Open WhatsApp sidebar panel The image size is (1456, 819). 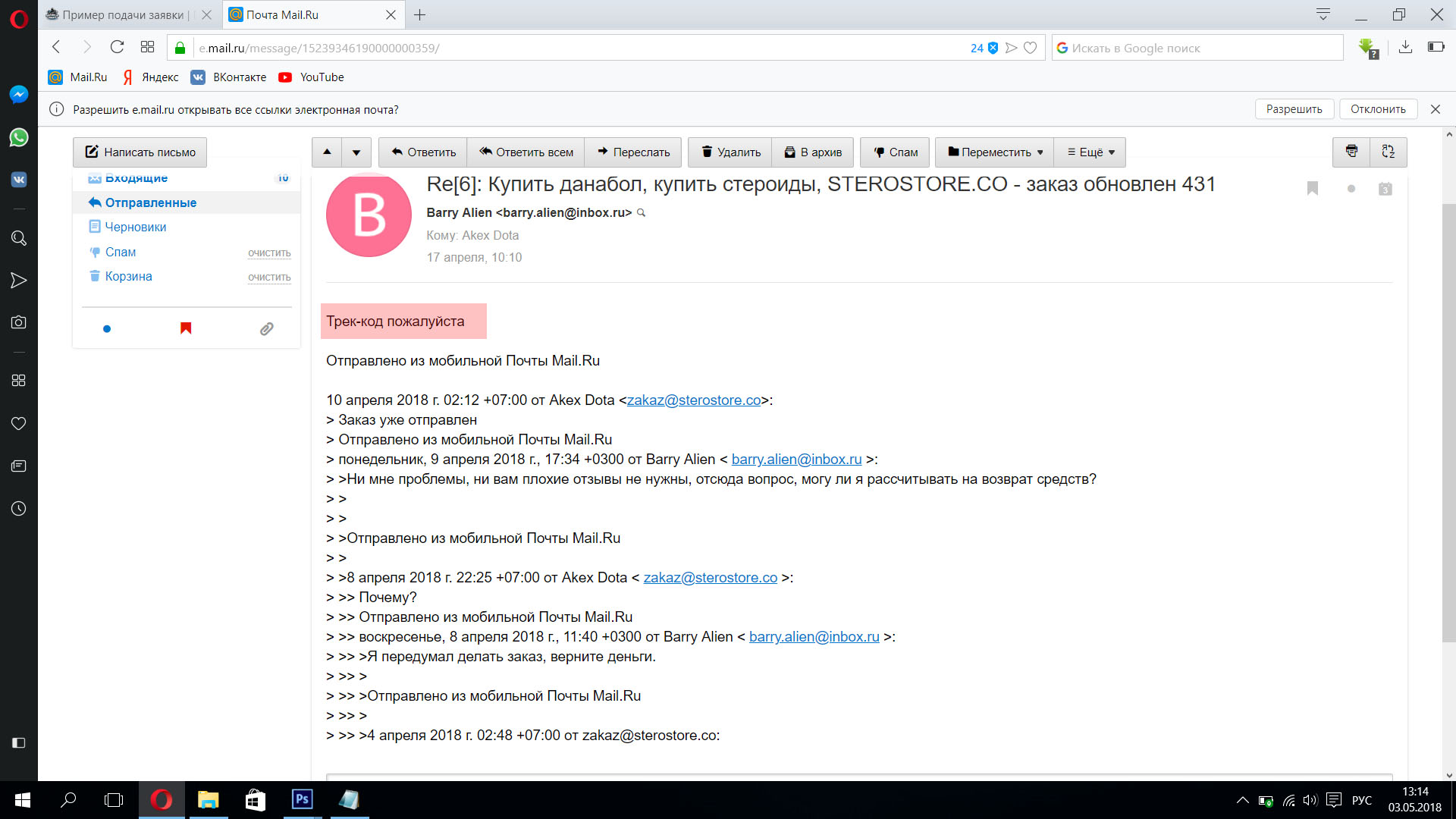(18, 137)
